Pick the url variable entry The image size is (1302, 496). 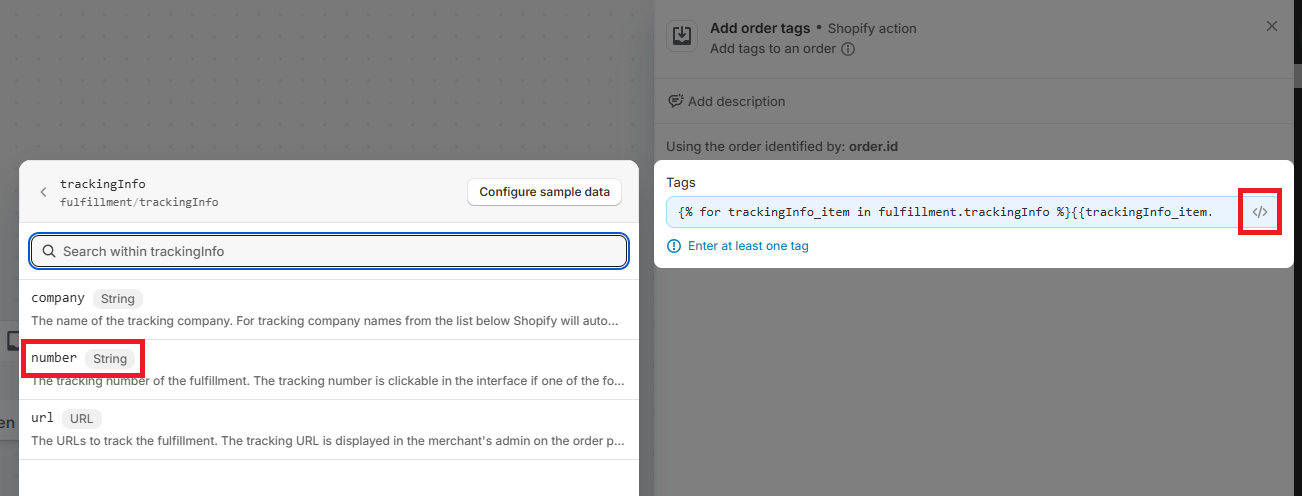pos(328,429)
